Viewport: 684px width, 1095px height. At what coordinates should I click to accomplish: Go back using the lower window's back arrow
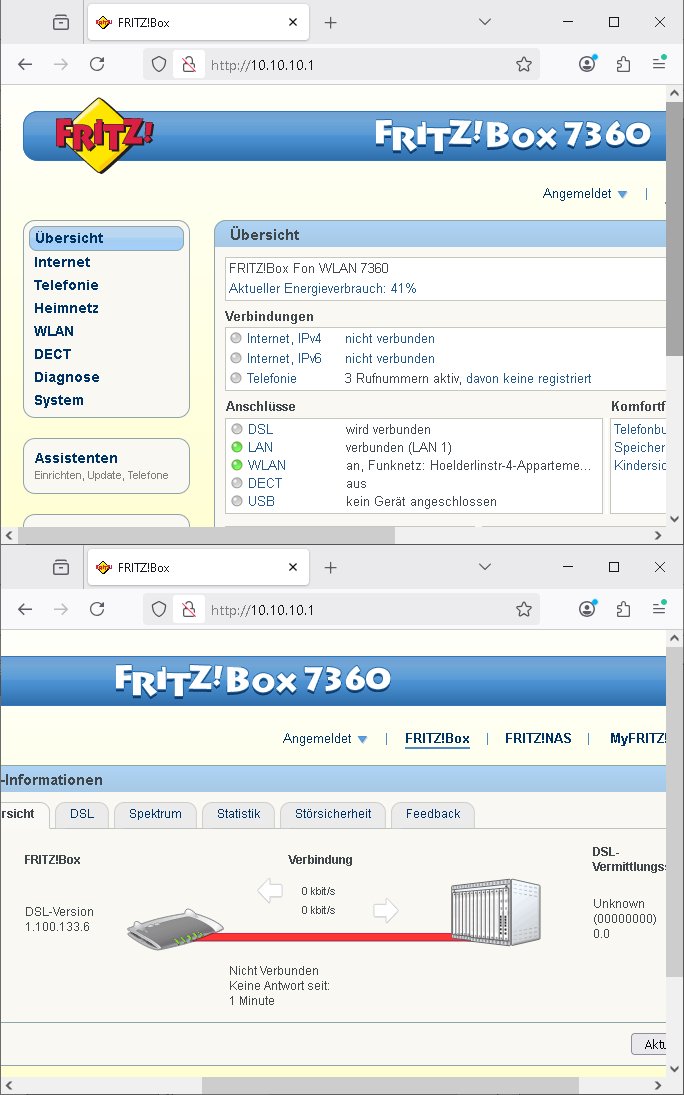(25, 609)
